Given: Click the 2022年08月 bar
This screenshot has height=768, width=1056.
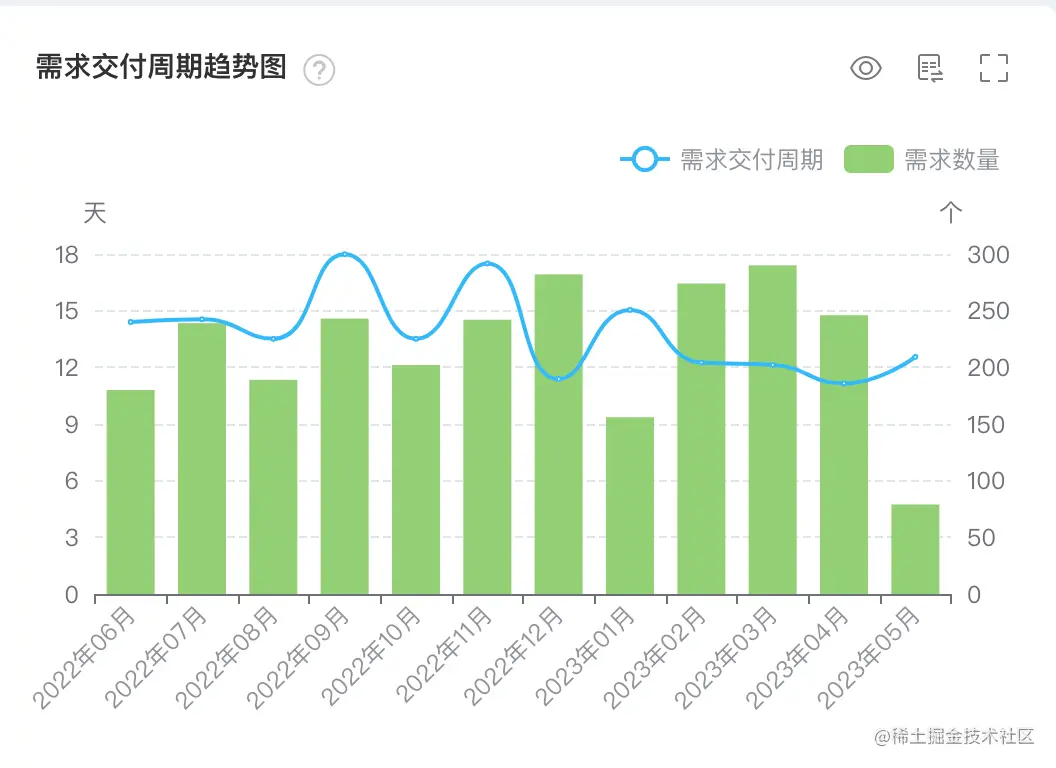Looking at the screenshot, I should pyautogui.click(x=273, y=487).
